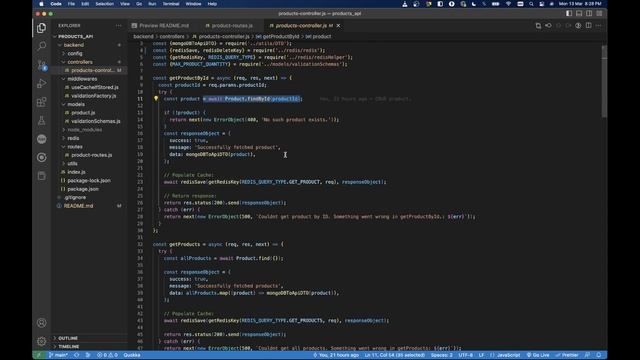Close the products-controller.js tab
This screenshot has height=360, width=640.
tap(338, 25)
